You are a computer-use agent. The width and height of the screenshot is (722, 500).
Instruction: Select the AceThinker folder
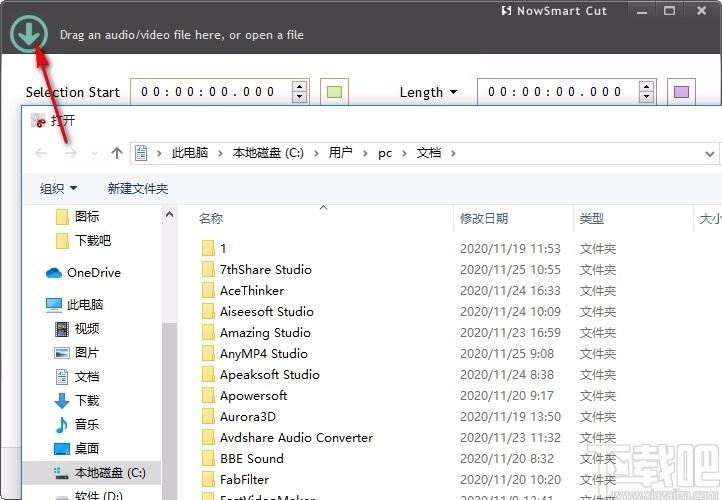coord(251,290)
